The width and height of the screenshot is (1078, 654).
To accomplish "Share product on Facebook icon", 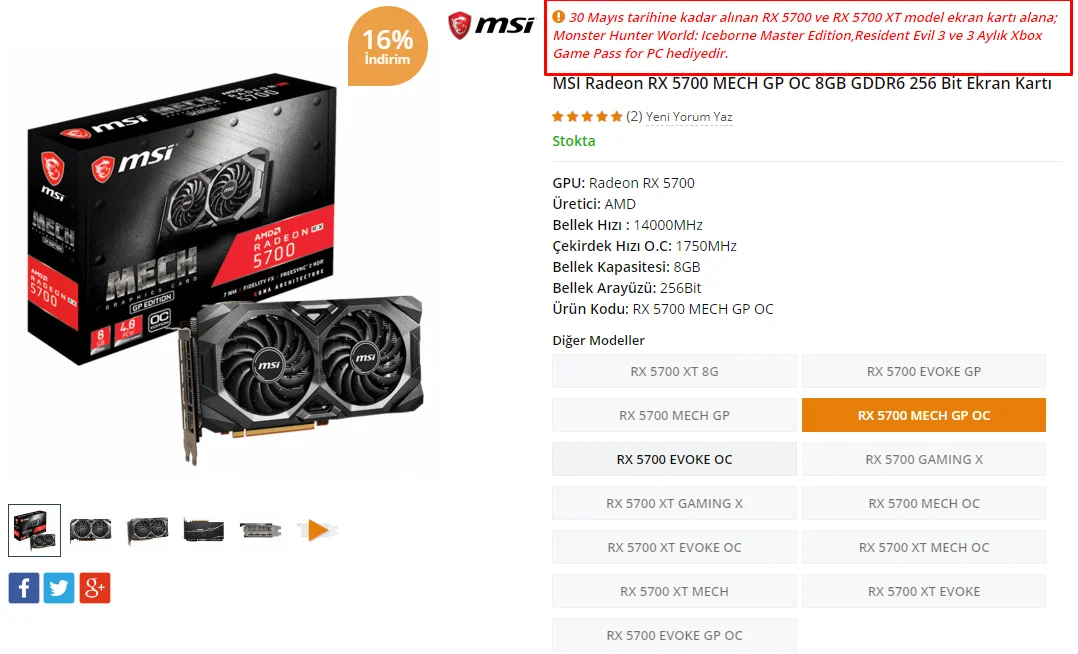I will [24, 588].
